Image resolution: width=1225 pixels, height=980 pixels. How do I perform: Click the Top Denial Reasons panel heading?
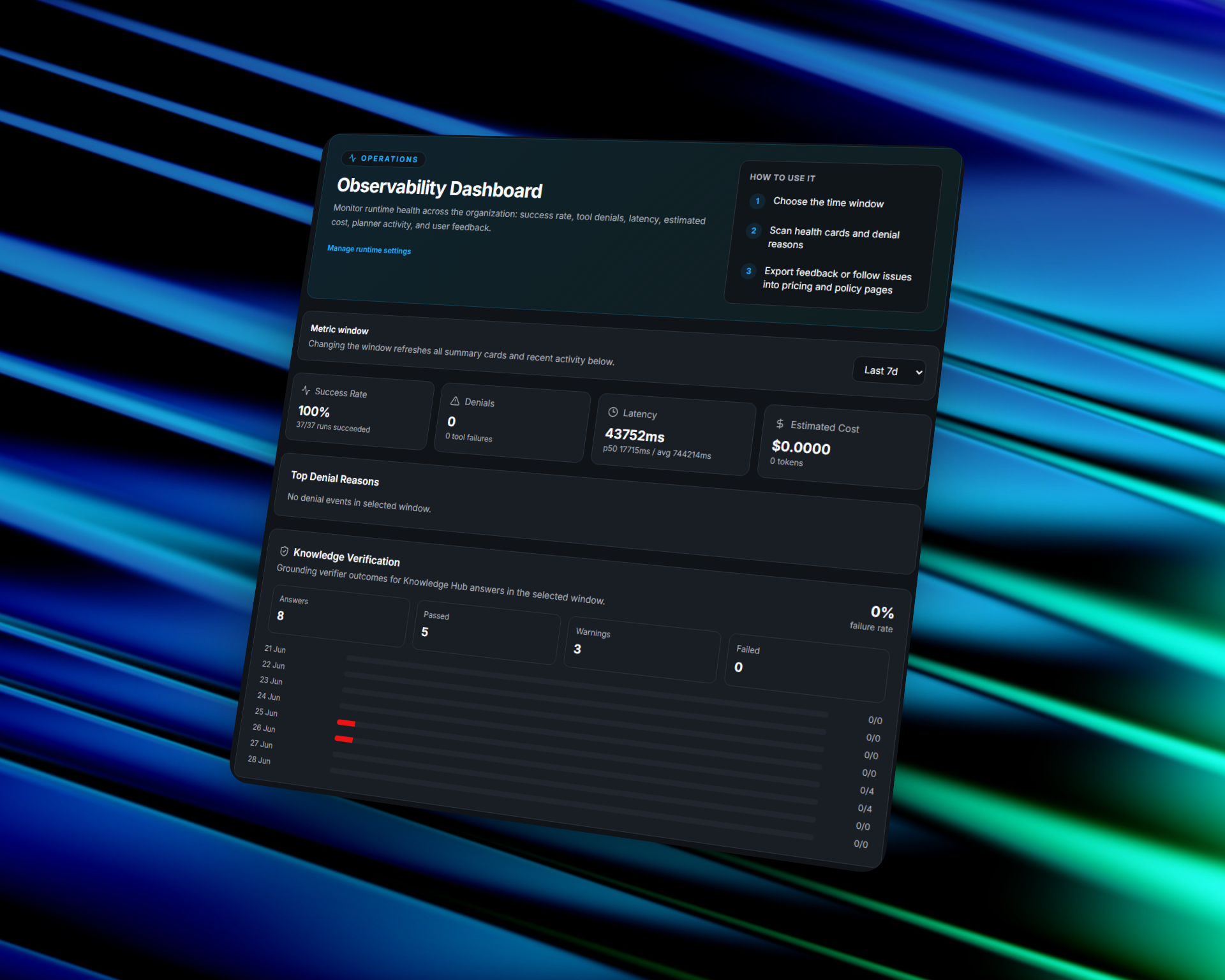334,478
